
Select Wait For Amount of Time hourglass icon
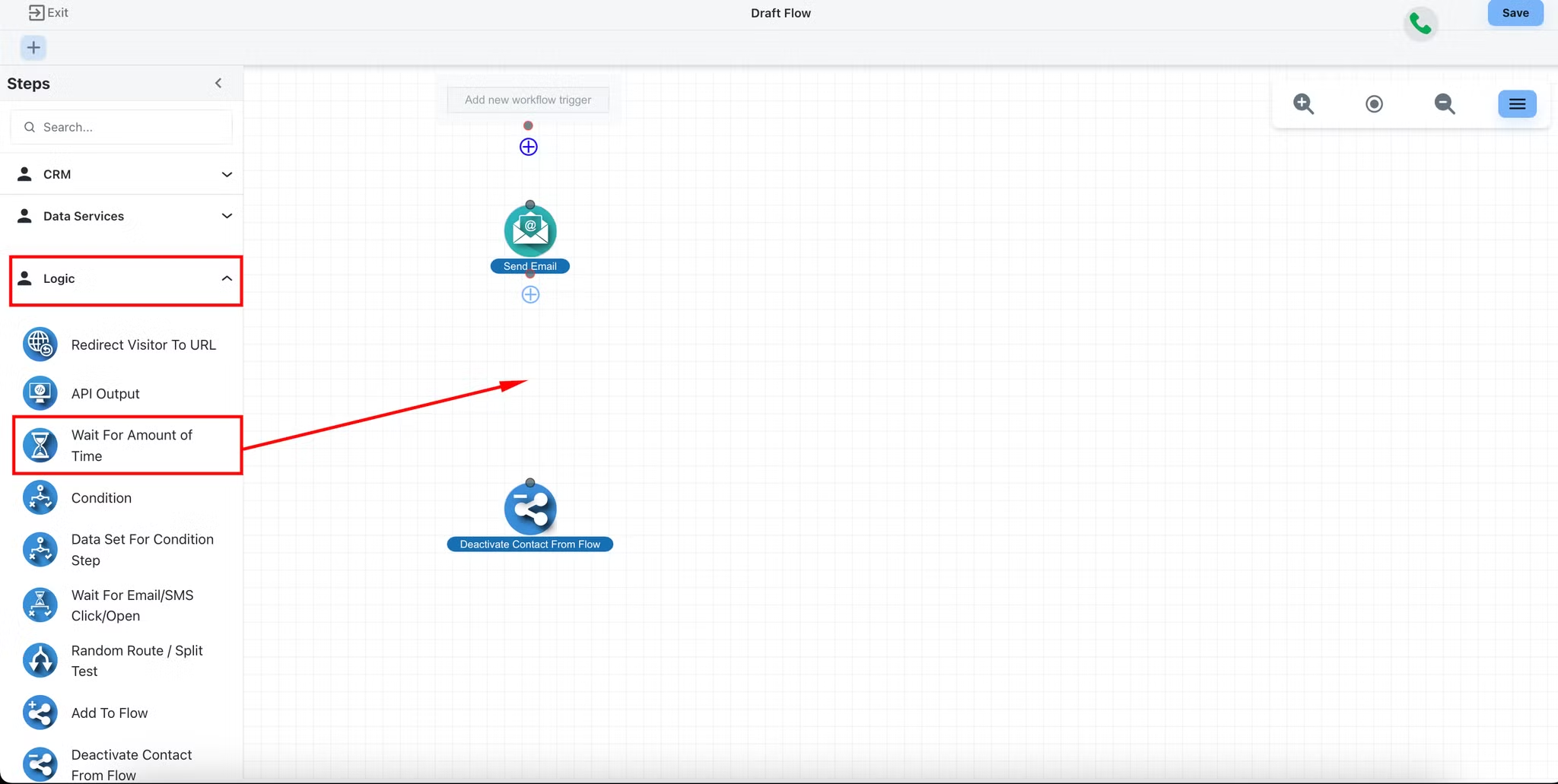pyautogui.click(x=40, y=446)
